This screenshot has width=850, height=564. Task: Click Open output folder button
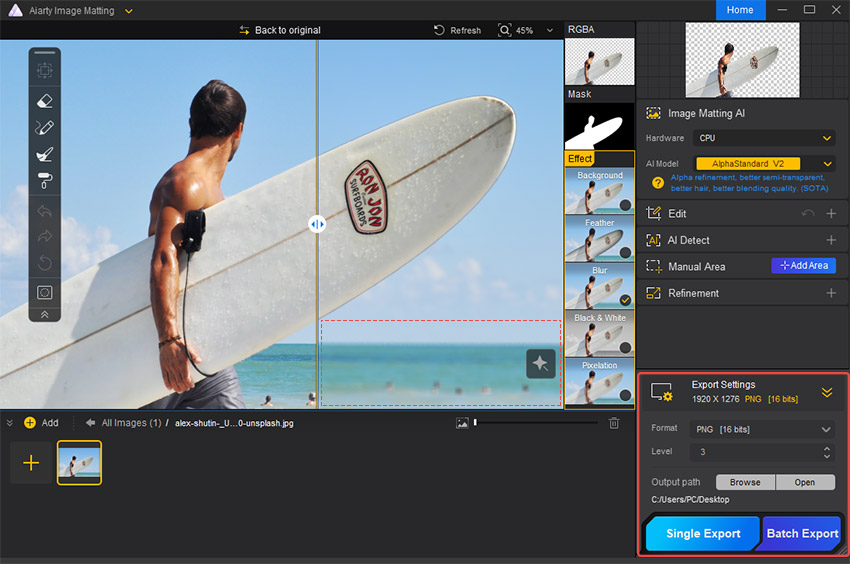805,482
